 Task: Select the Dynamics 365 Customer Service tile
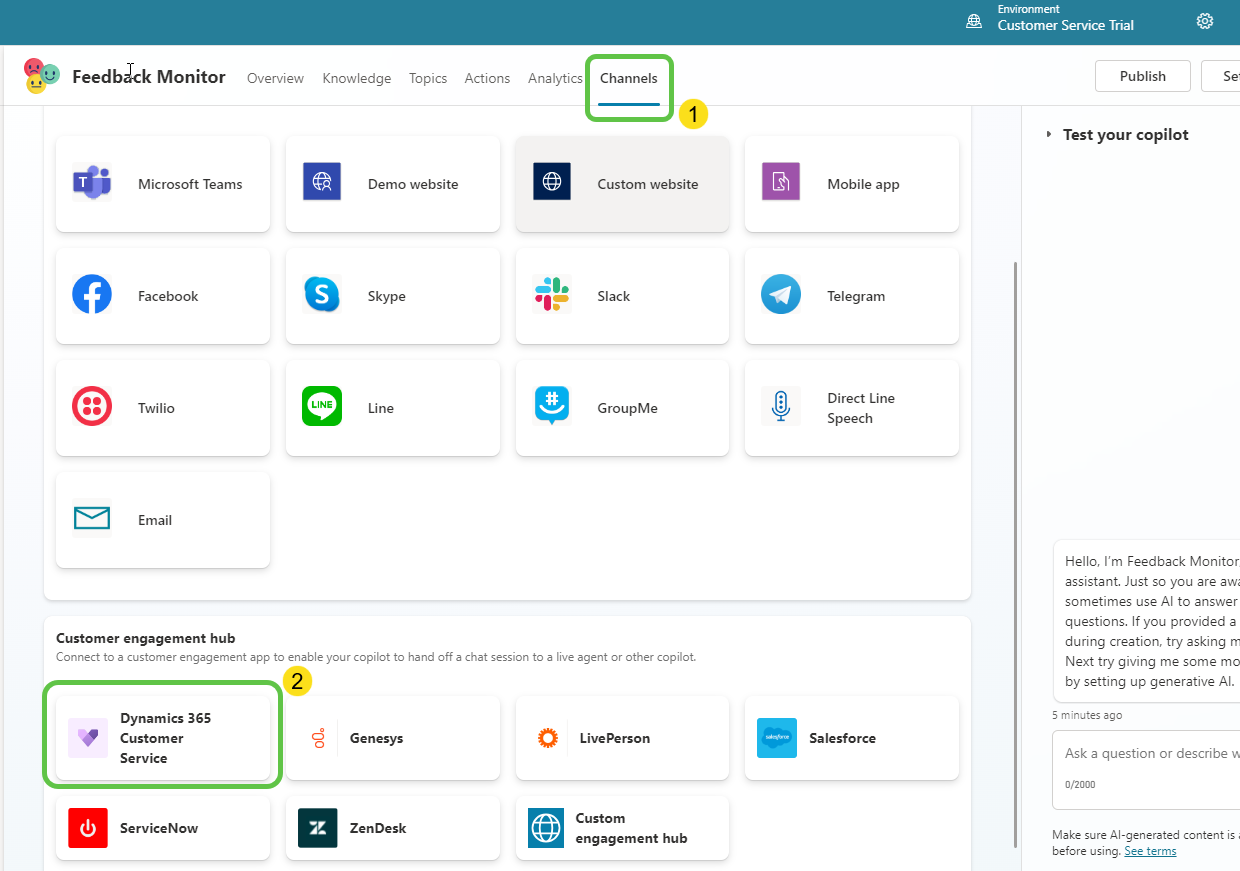tap(164, 738)
